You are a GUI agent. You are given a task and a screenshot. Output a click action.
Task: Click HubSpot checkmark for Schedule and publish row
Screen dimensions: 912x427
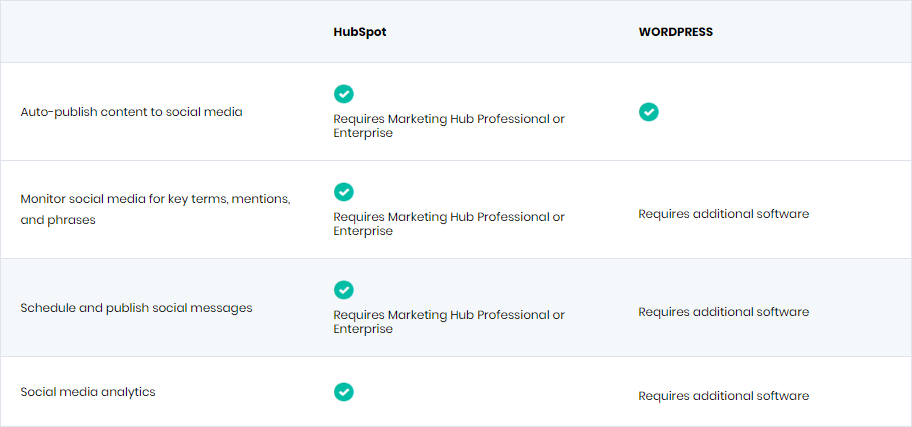pos(343,289)
